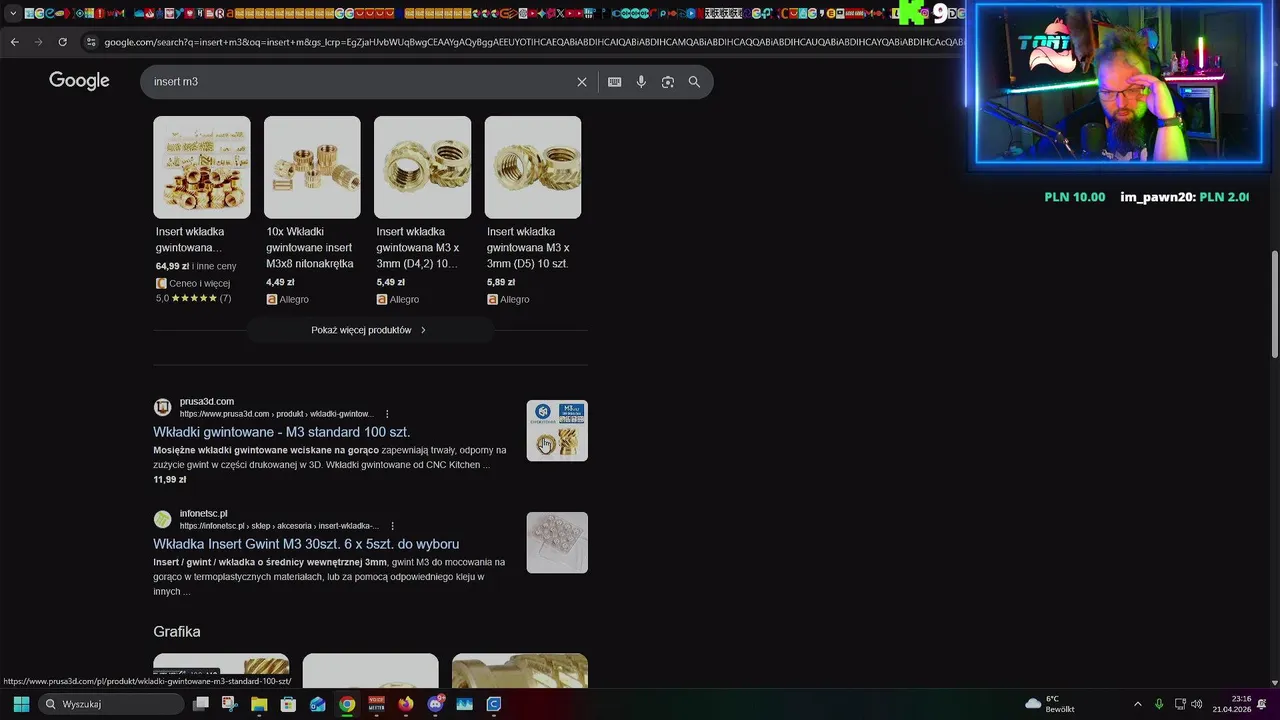This screenshot has height=720, width=1280.
Task: Open 'Wkładki gwintowane - M3 standard 100 szt.' result
Action: click(x=282, y=432)
